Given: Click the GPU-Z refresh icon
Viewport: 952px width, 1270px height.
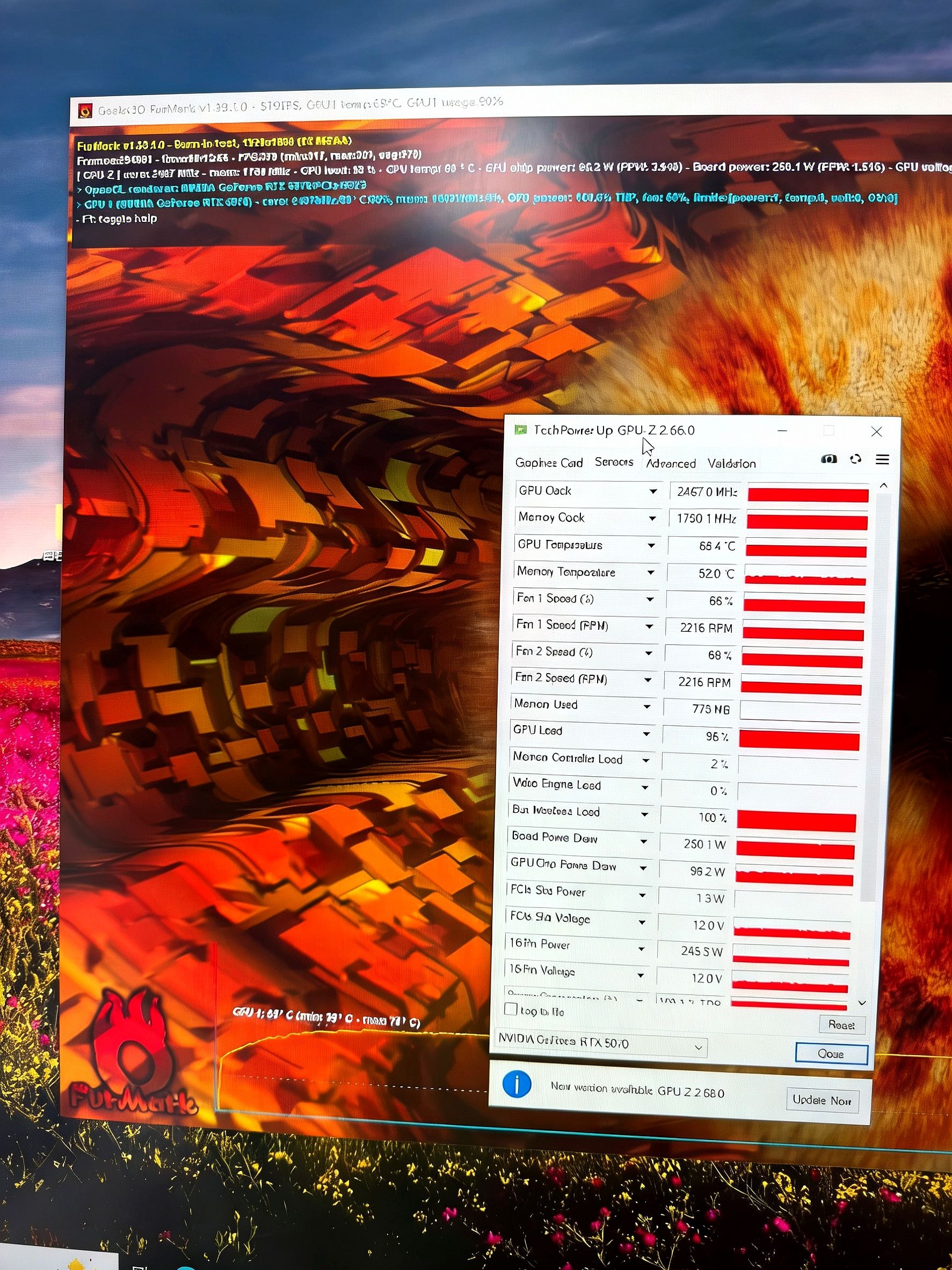Looking at the screenshot, I should (855, 459).
